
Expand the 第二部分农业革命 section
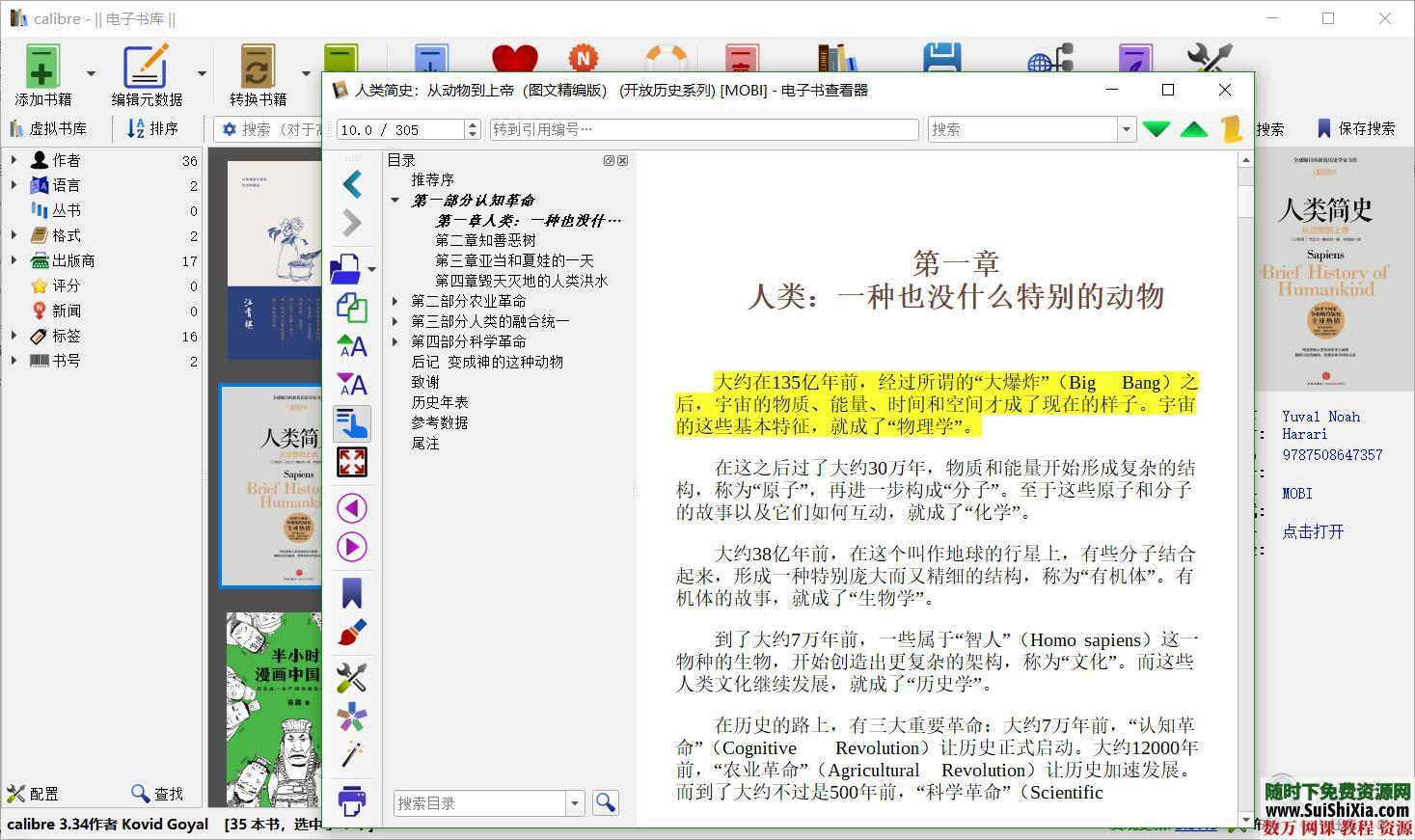click(395, 302)
